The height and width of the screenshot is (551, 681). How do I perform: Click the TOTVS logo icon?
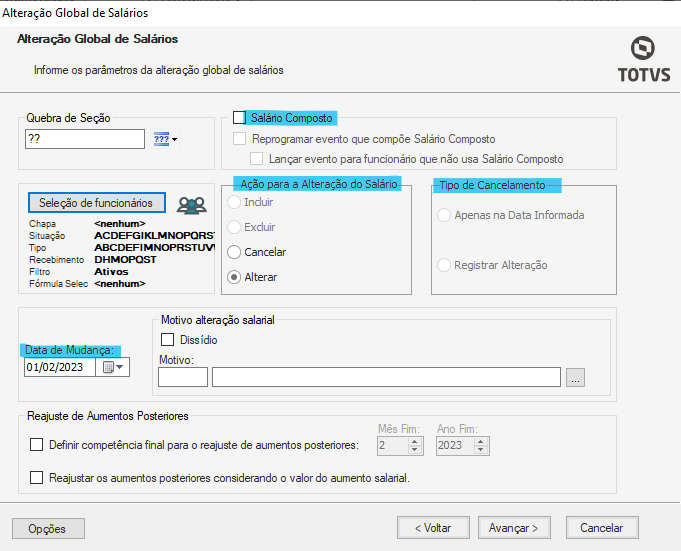(x=644, y=50)
